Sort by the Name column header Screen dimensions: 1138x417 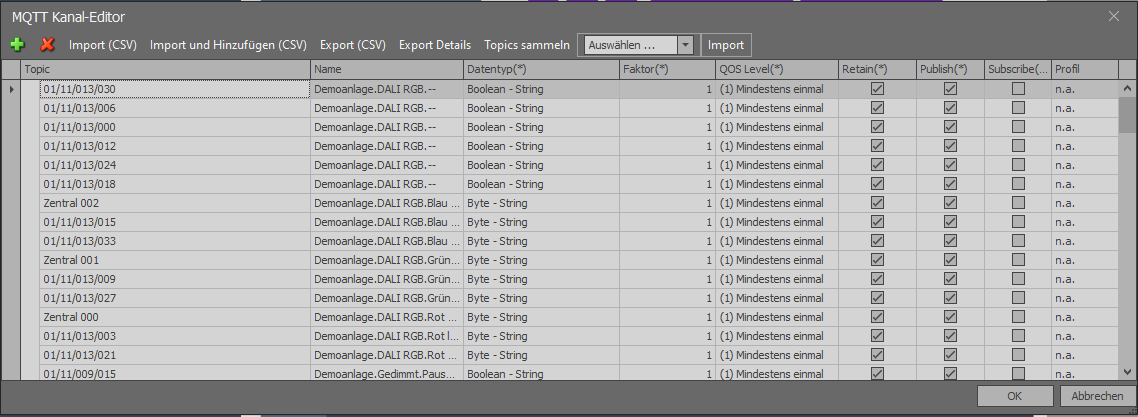coord(388,69)
